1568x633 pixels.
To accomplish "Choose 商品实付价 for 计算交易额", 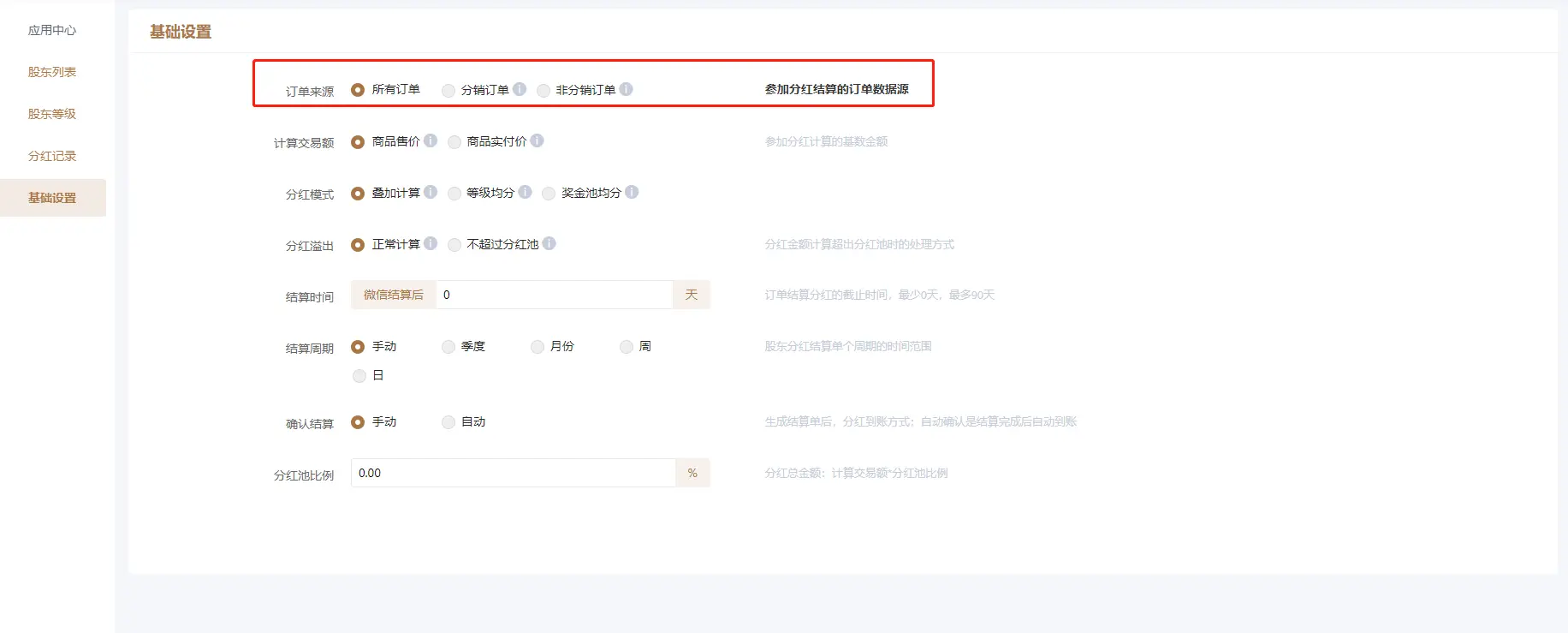I will tap(454, 142).
